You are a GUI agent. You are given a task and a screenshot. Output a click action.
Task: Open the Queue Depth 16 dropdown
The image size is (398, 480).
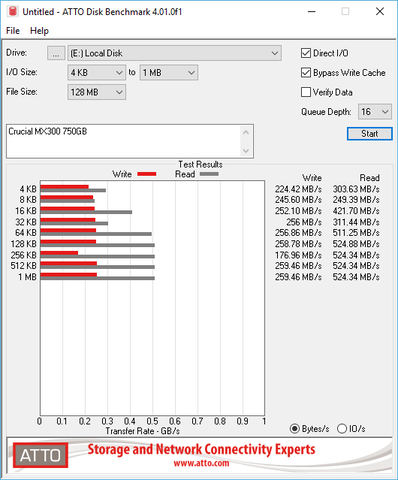point(375,112)
